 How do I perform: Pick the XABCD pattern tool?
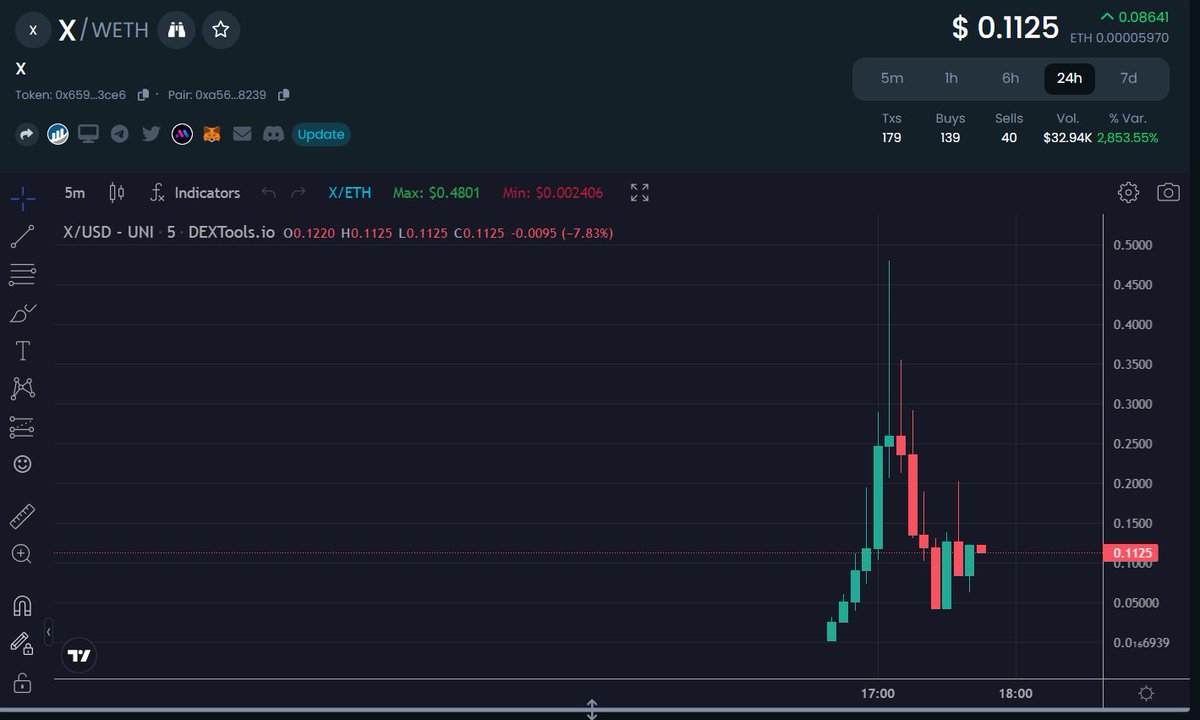pos(22,388)
